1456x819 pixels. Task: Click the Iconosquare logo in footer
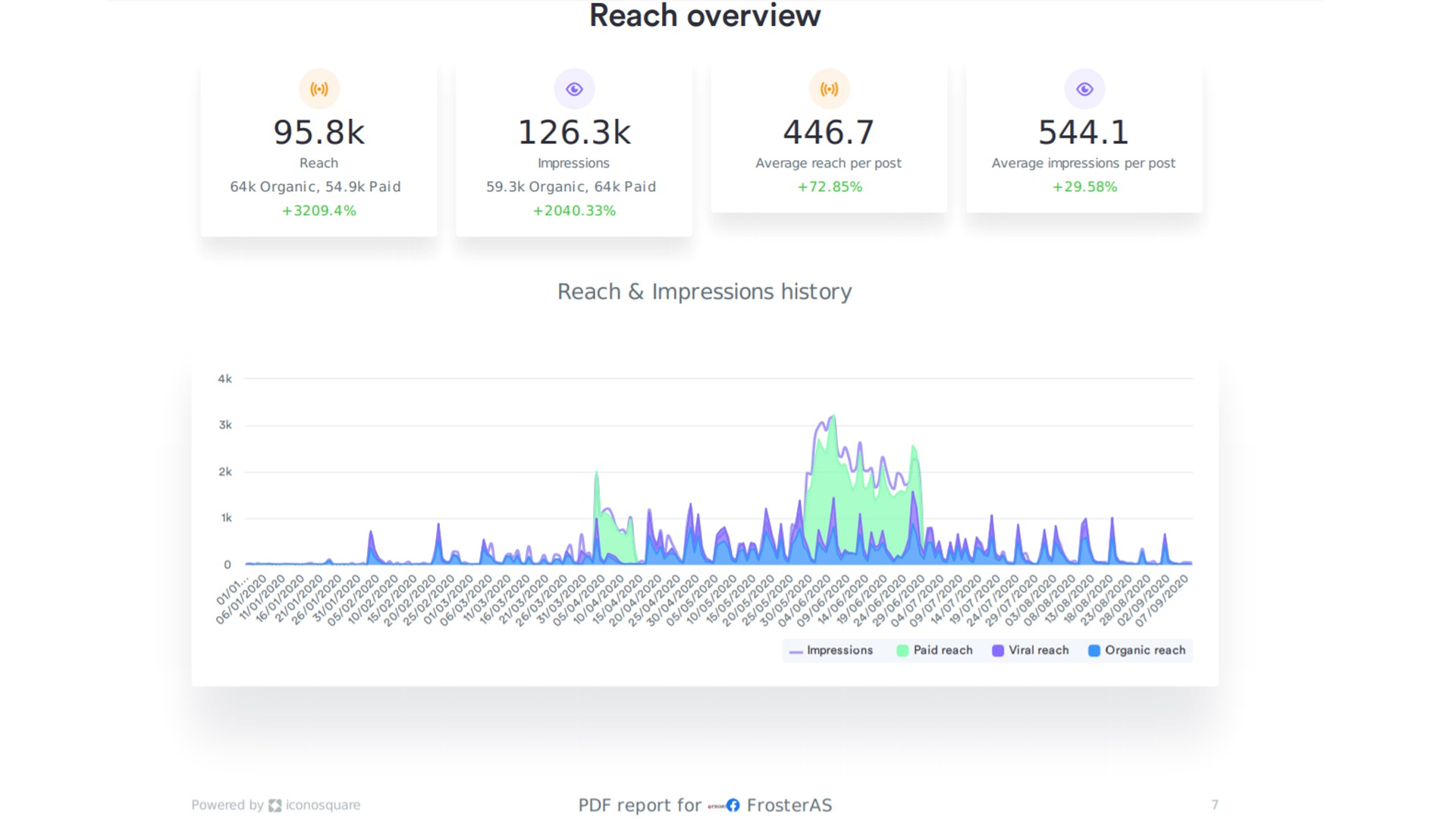click(275, 805)
